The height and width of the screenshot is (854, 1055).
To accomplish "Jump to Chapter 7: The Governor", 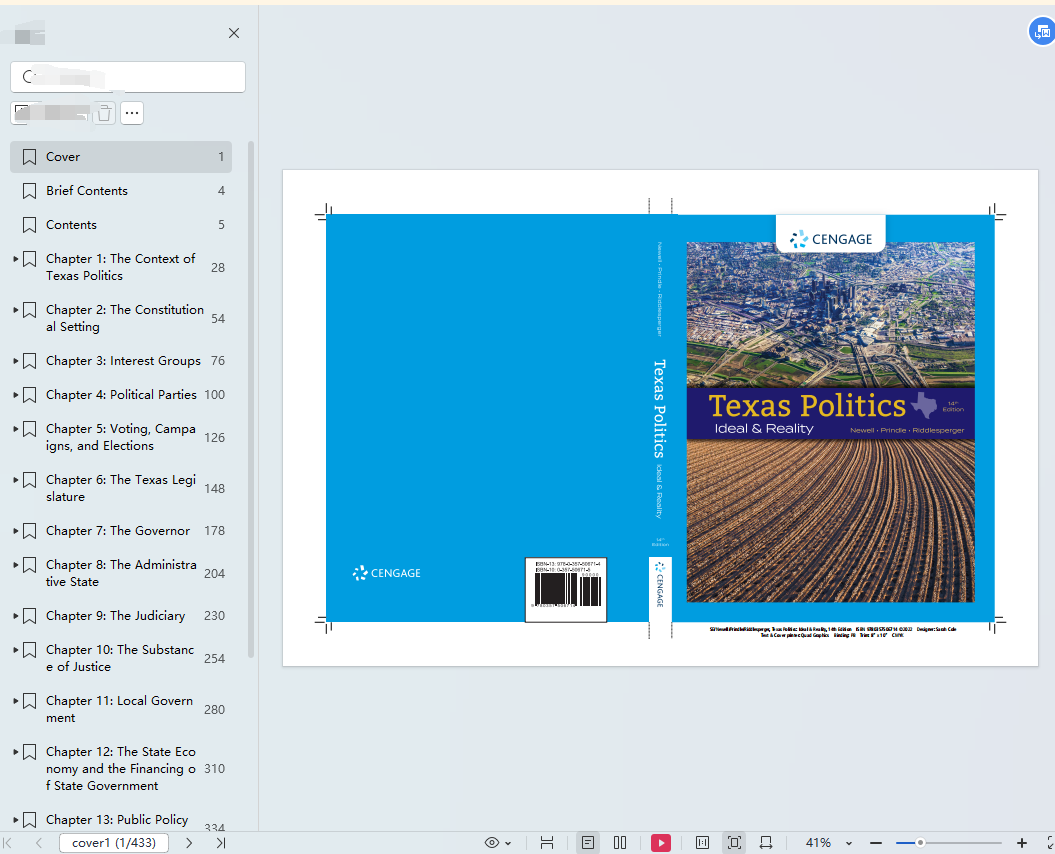I will [118, 531].
